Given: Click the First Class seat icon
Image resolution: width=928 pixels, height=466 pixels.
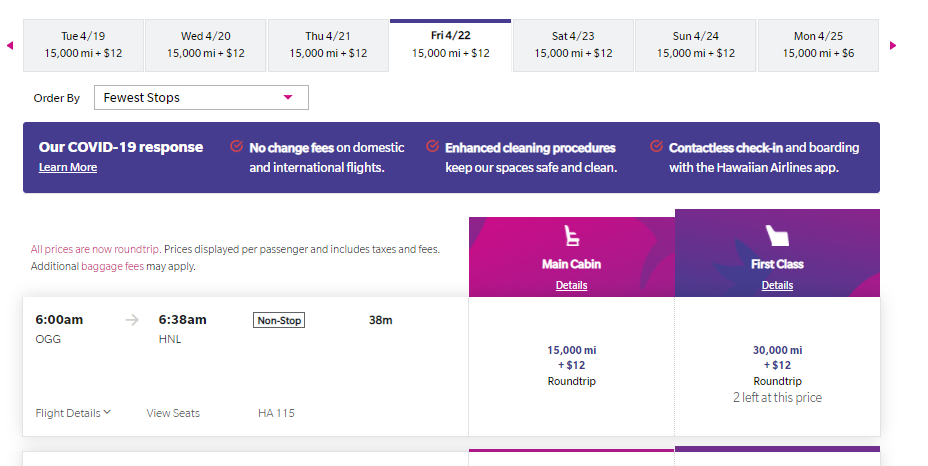Looking at the screenshot, I should tap(777, 236).
